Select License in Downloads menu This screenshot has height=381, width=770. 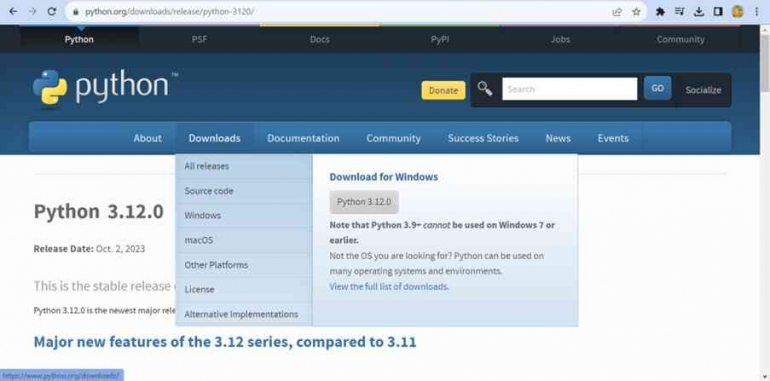click(244, 289)
